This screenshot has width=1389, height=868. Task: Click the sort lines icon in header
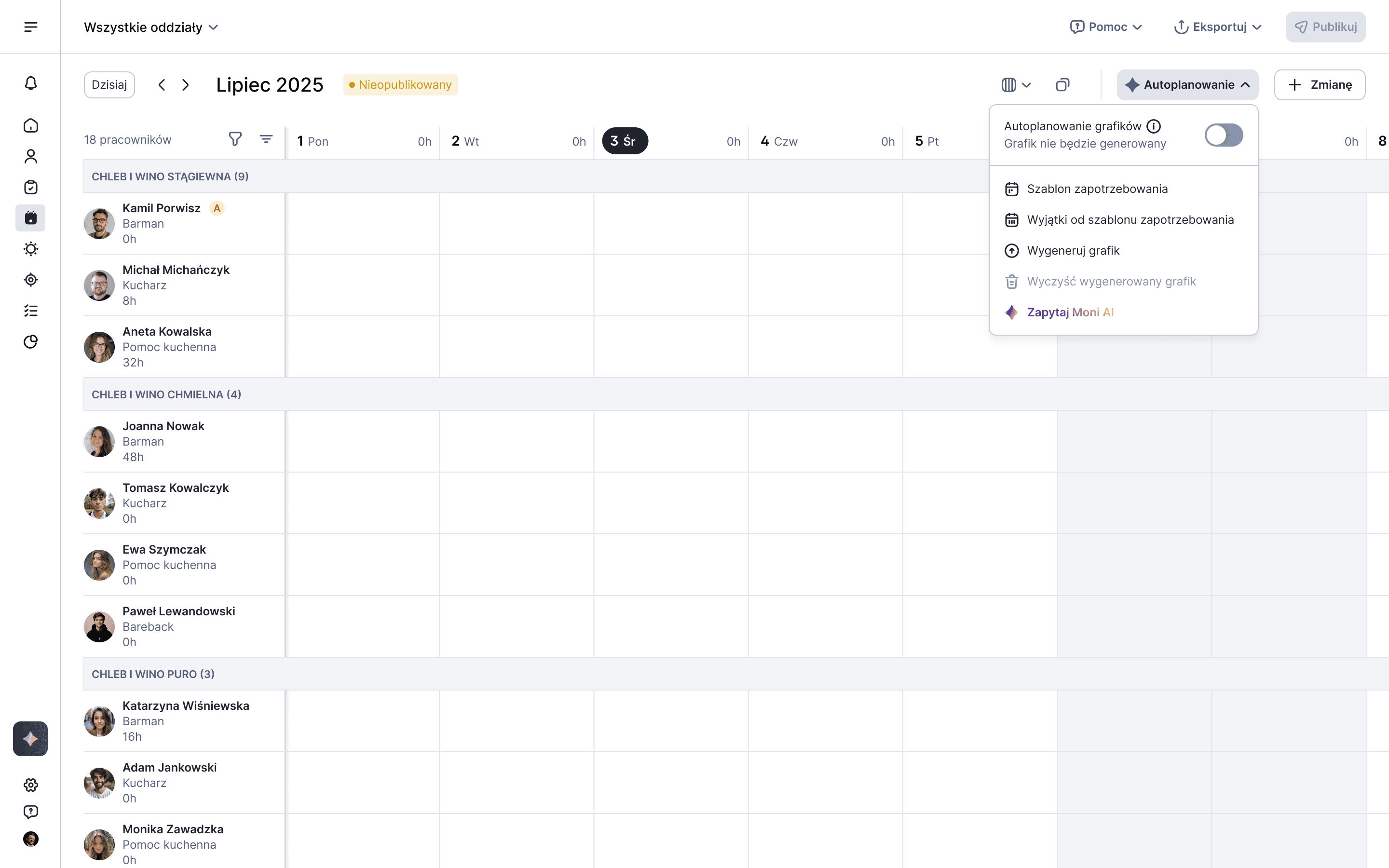tap(266, 139)
